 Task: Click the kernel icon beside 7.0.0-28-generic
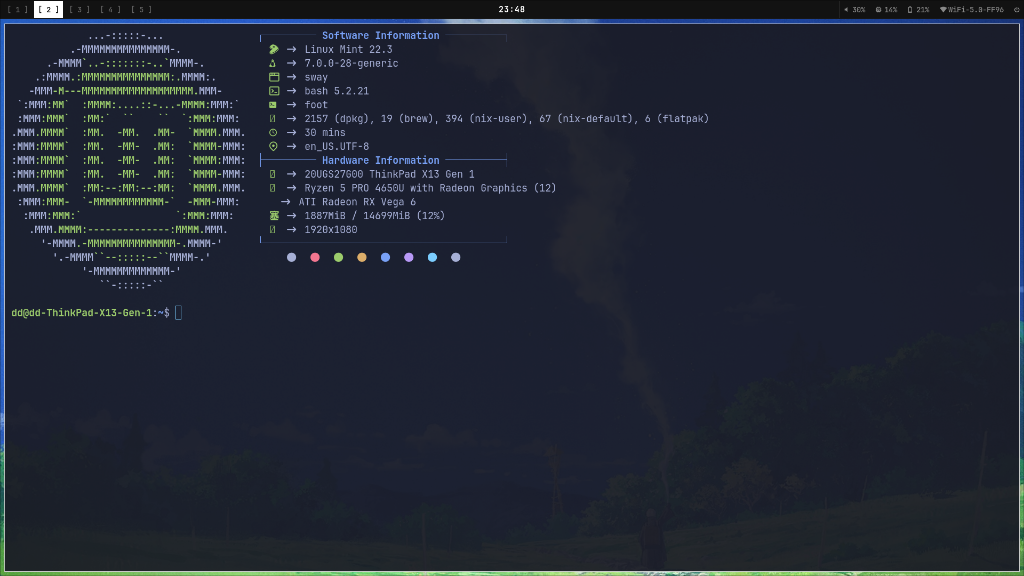[273, 63]
